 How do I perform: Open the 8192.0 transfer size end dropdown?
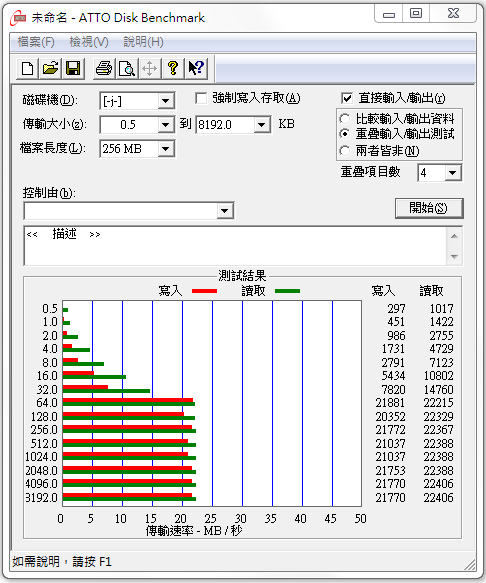coord(262,125)
